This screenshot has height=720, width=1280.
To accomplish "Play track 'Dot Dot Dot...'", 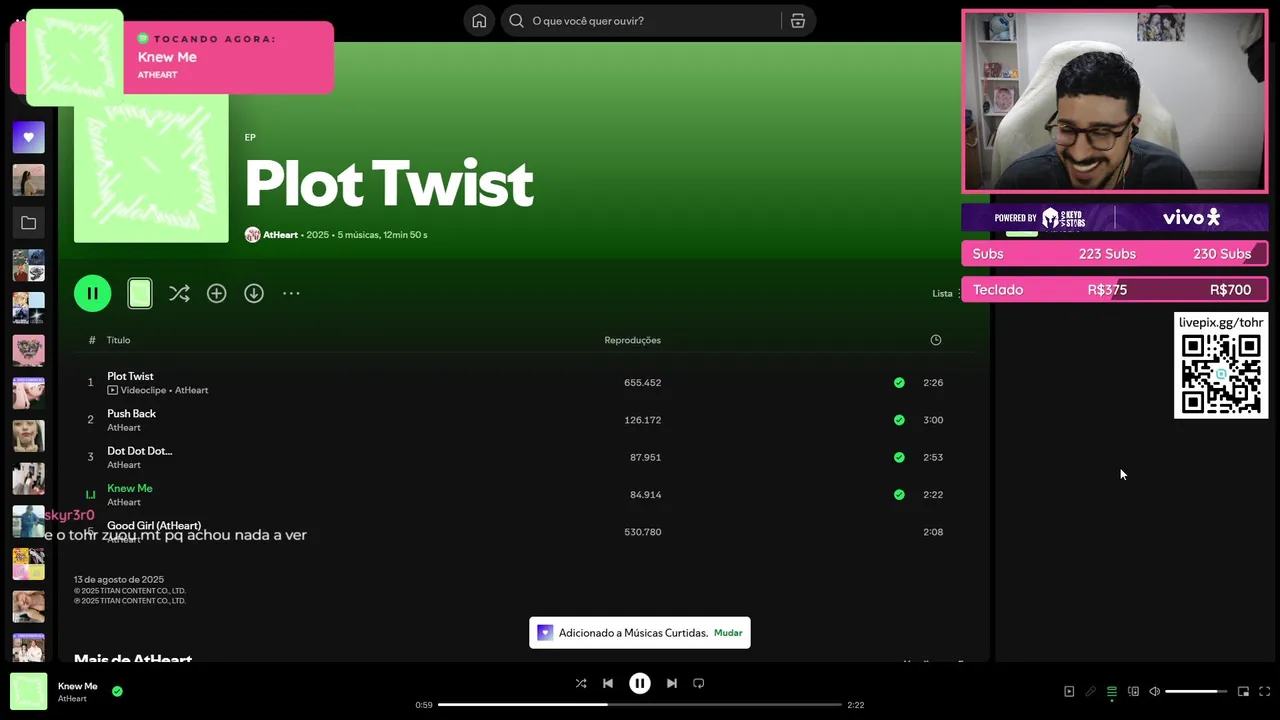I will tap(139, 451).
